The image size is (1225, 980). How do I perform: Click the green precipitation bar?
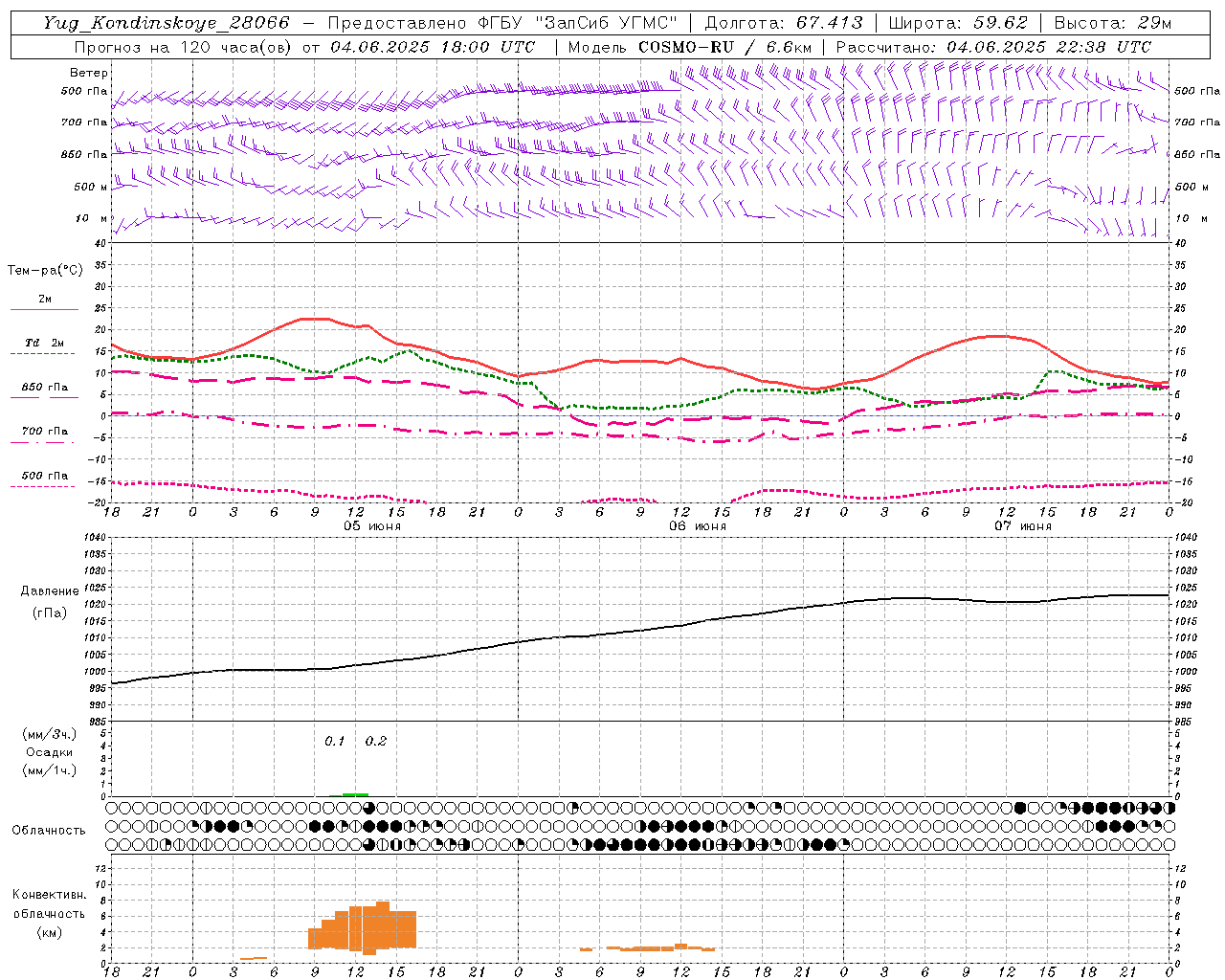[x=355, y=794]
